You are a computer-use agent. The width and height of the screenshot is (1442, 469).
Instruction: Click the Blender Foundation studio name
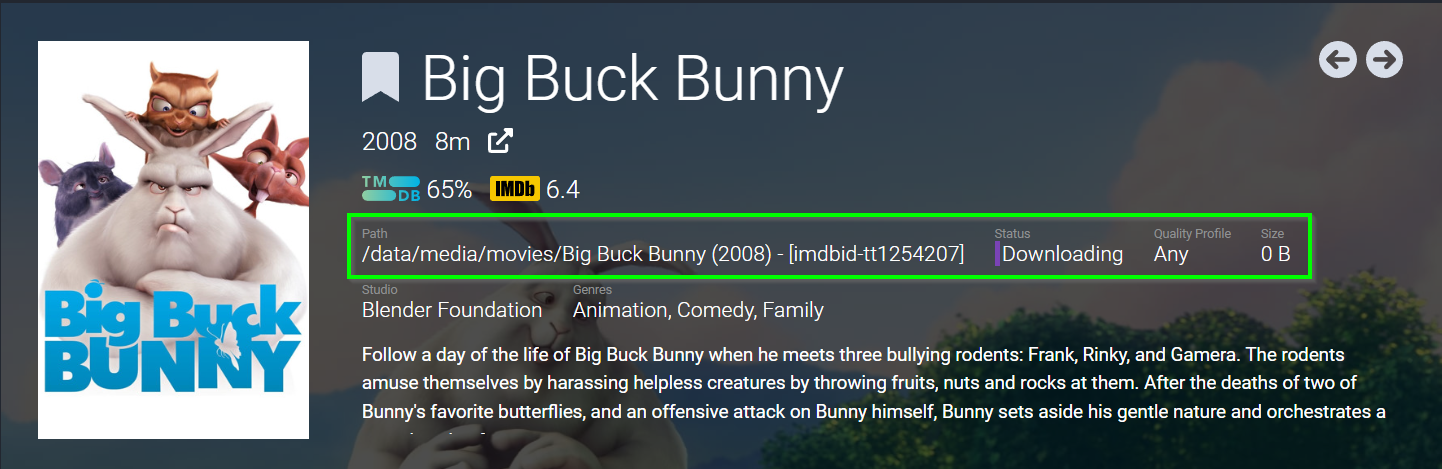(452, 310)
